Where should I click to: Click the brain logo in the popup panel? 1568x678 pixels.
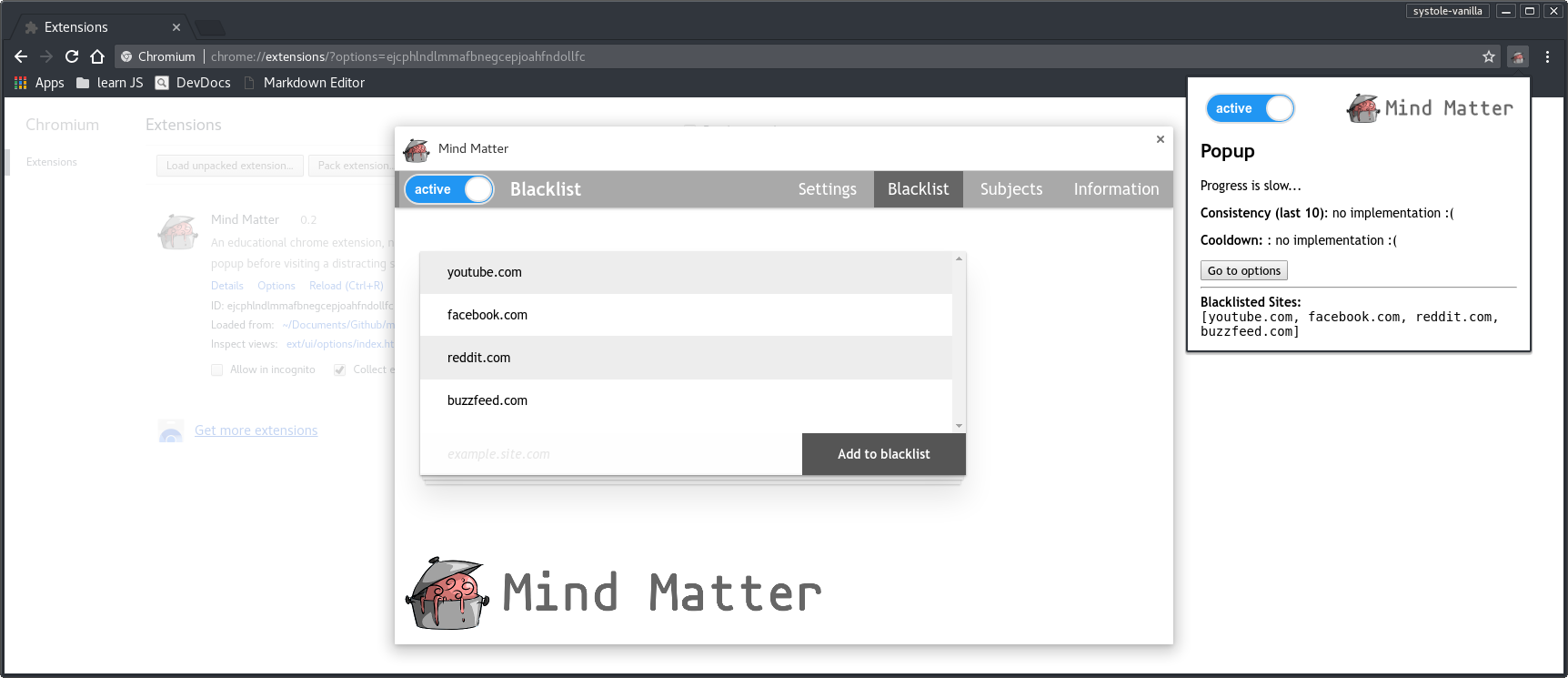coord(1362,108)
